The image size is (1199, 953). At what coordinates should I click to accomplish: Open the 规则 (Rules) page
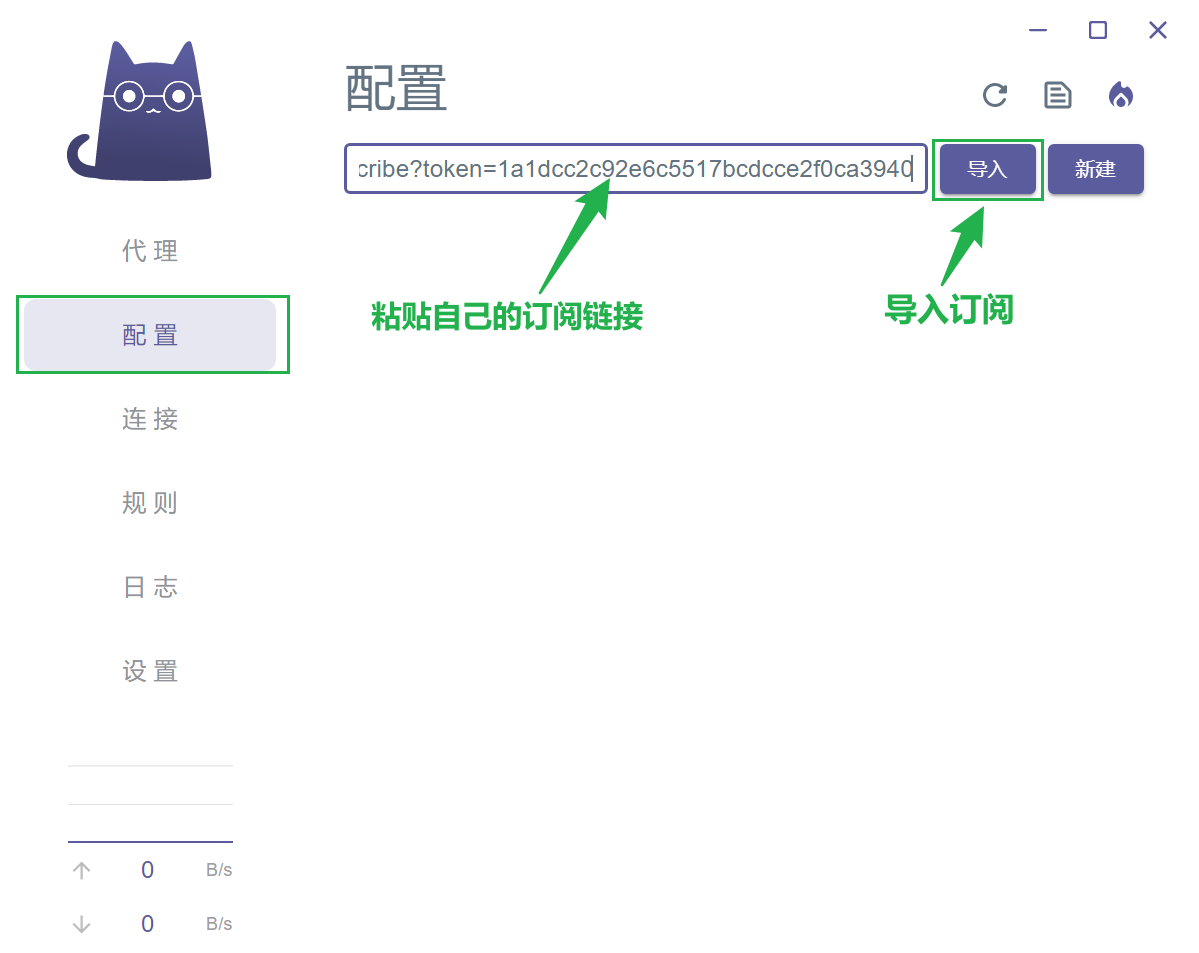click(150, 503)
